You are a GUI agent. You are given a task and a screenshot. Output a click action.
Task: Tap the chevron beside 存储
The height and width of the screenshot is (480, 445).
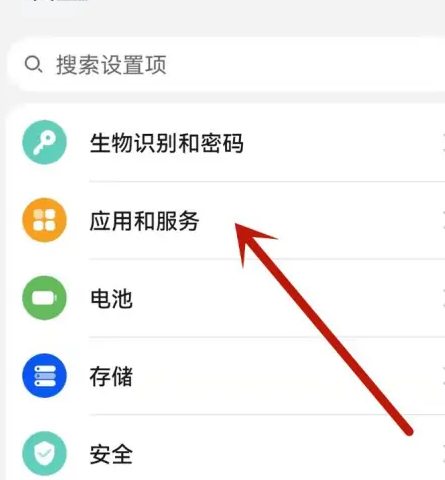click(x=443, y=376)
